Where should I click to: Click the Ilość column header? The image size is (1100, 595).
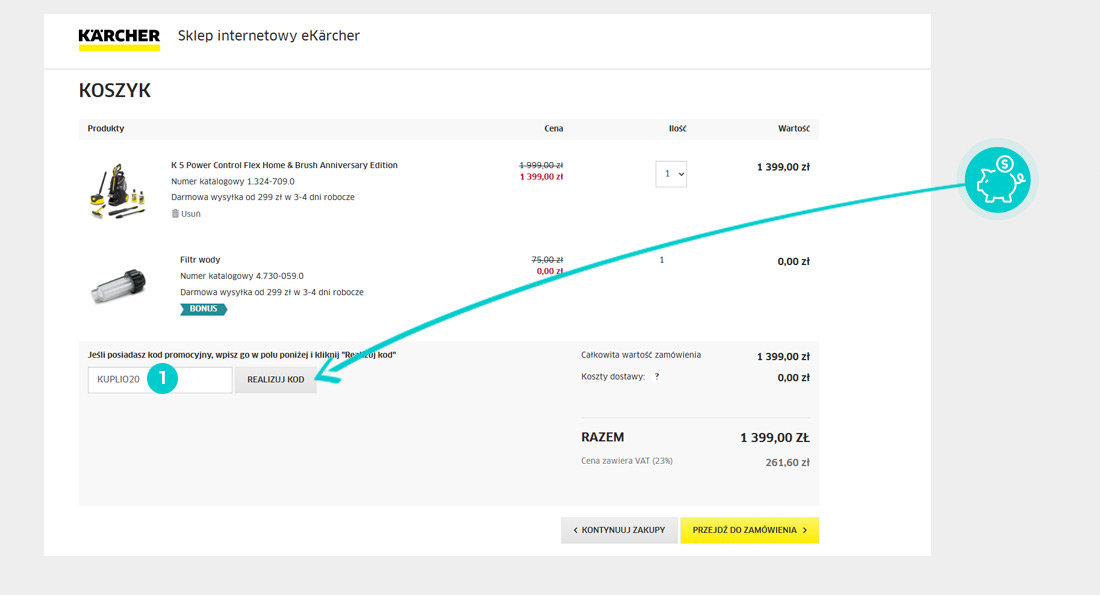678,128
